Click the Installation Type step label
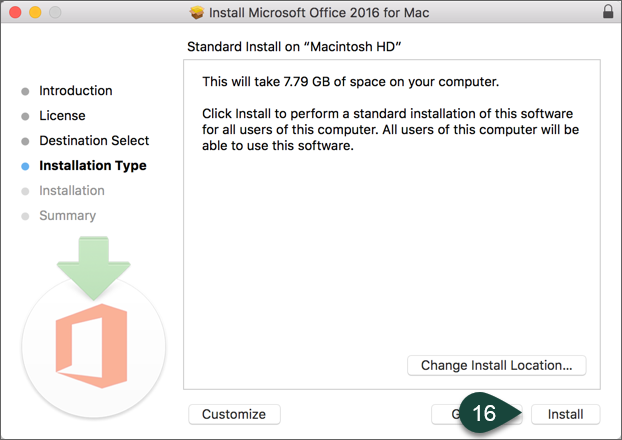622x440 pixels. tap(92, 166)
